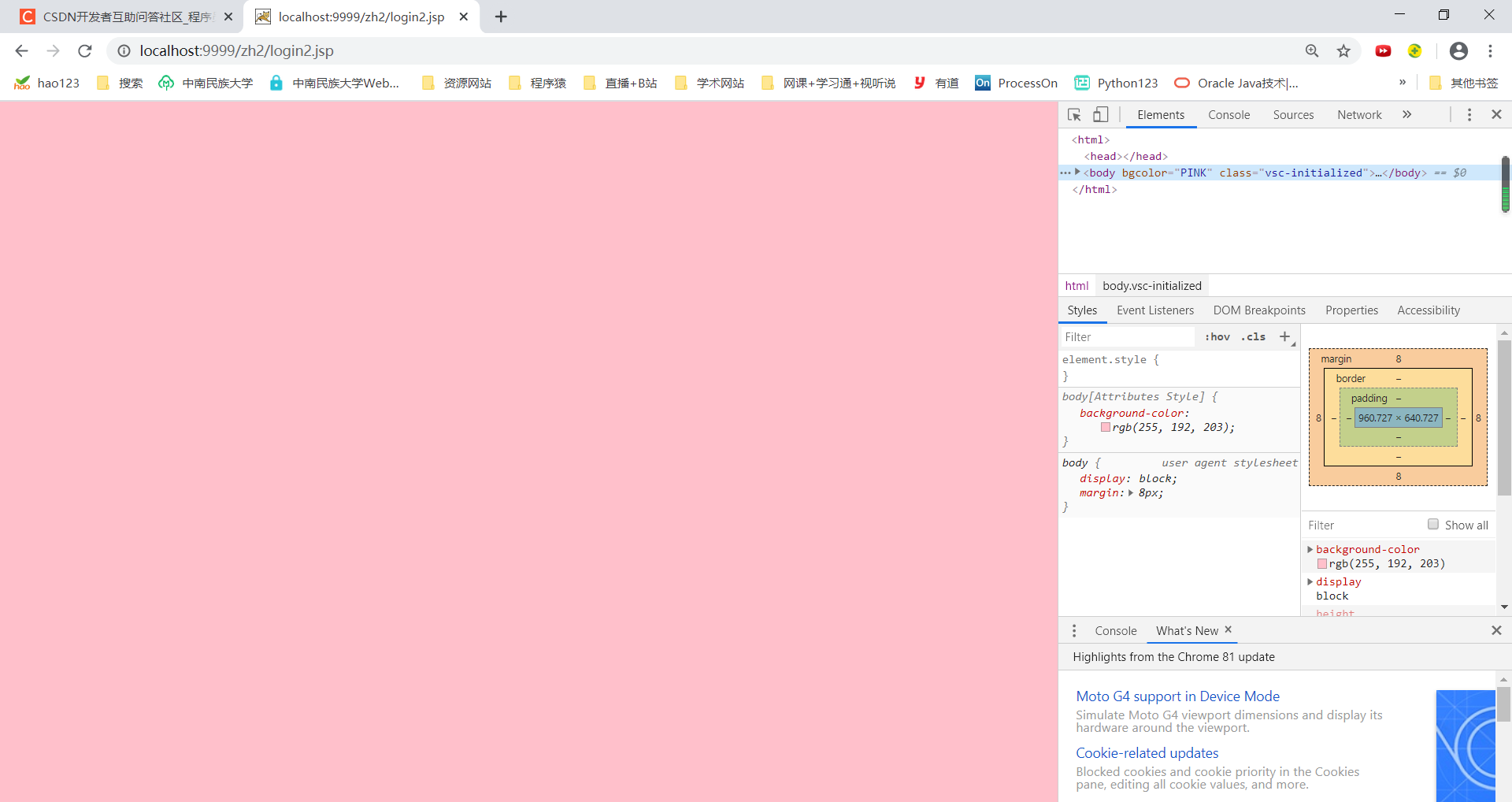Expand computed display property
1512x802 pixels.
click(x=1310, y=581)
